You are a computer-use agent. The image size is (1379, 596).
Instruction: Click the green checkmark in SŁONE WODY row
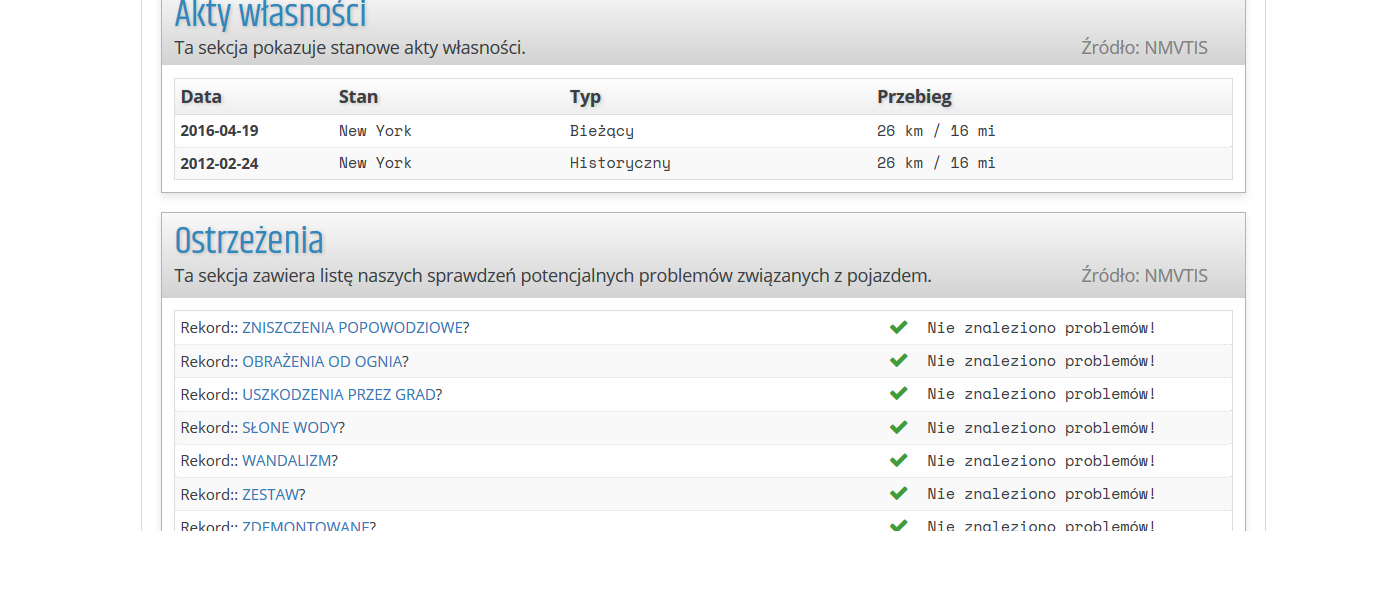click(x=898, y=427)
